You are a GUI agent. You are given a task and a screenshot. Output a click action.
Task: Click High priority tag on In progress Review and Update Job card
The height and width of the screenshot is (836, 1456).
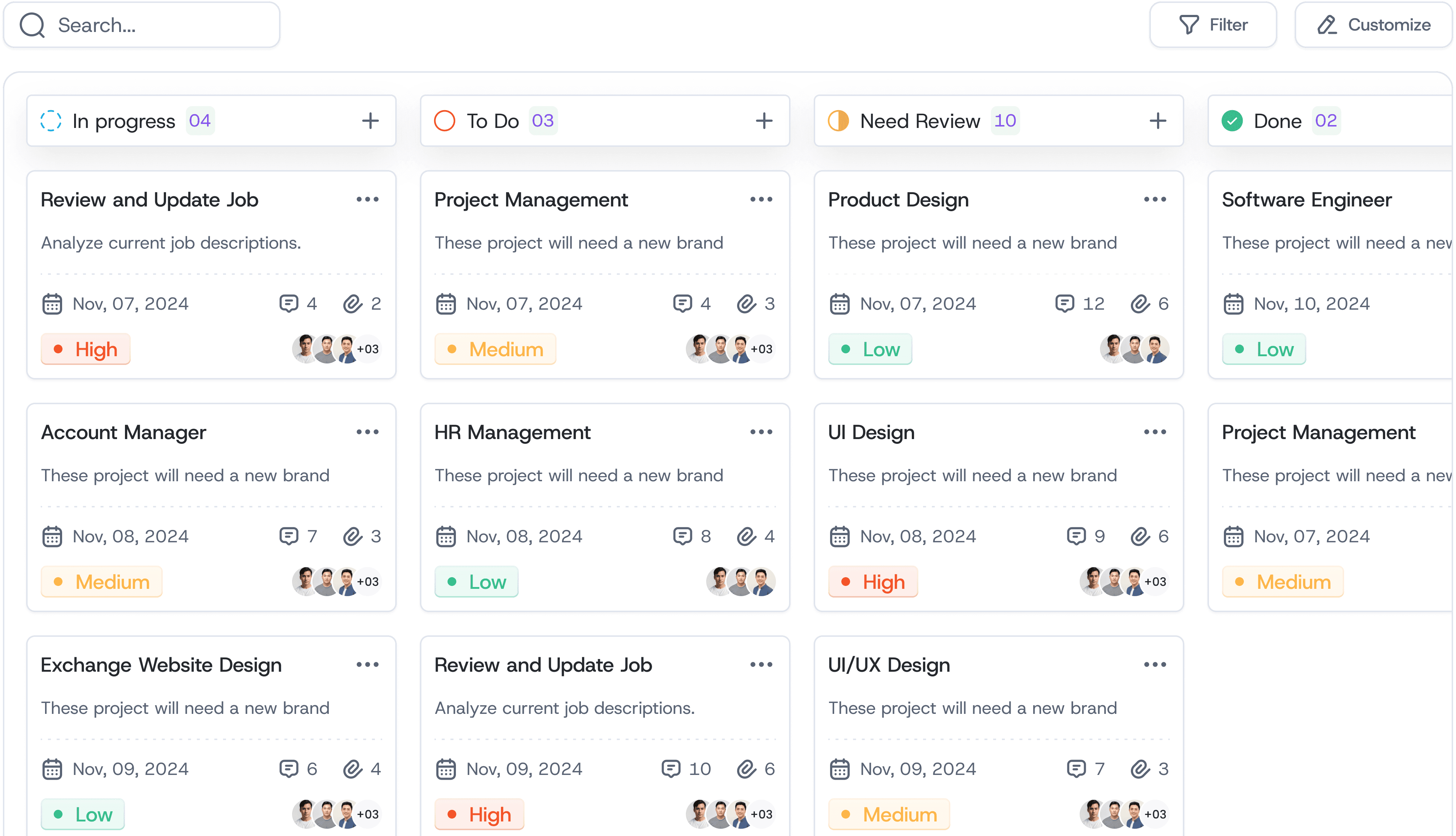point(85,349)
